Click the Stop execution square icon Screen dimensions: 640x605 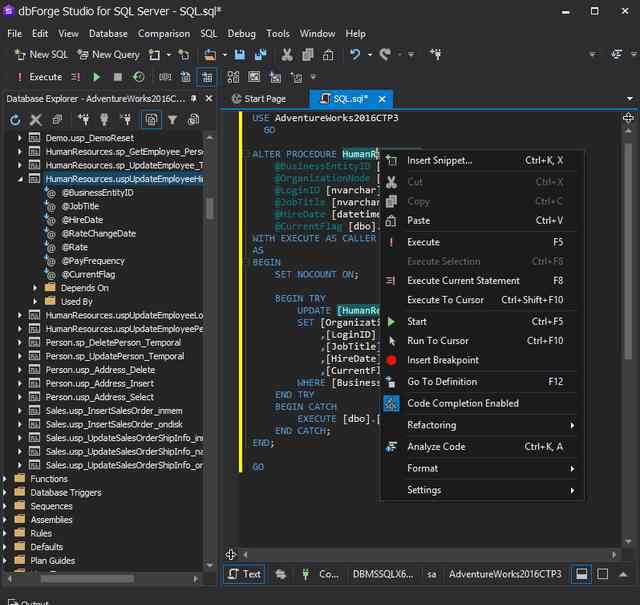point(118,77)
